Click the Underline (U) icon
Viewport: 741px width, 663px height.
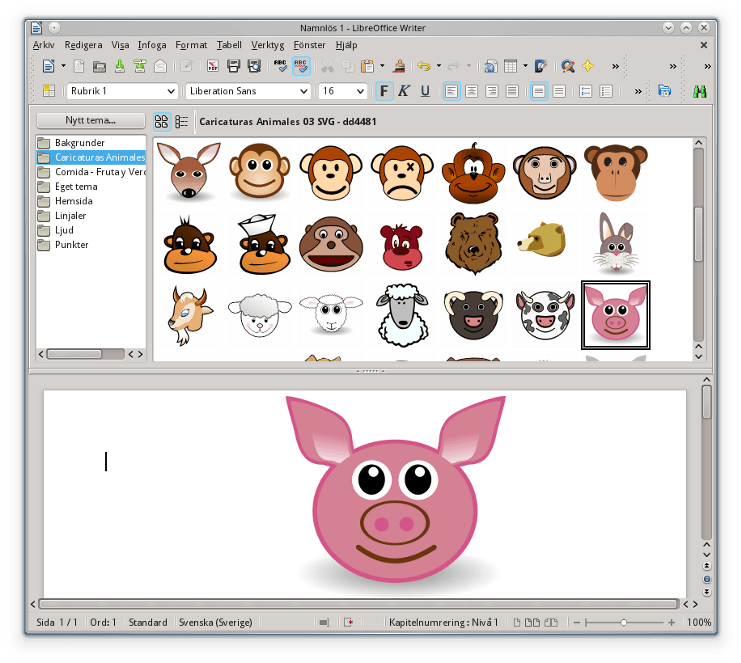pos(425,91)
